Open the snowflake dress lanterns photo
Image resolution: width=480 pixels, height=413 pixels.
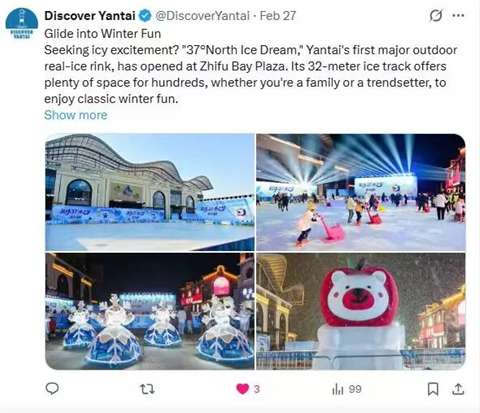pos(150,311)
